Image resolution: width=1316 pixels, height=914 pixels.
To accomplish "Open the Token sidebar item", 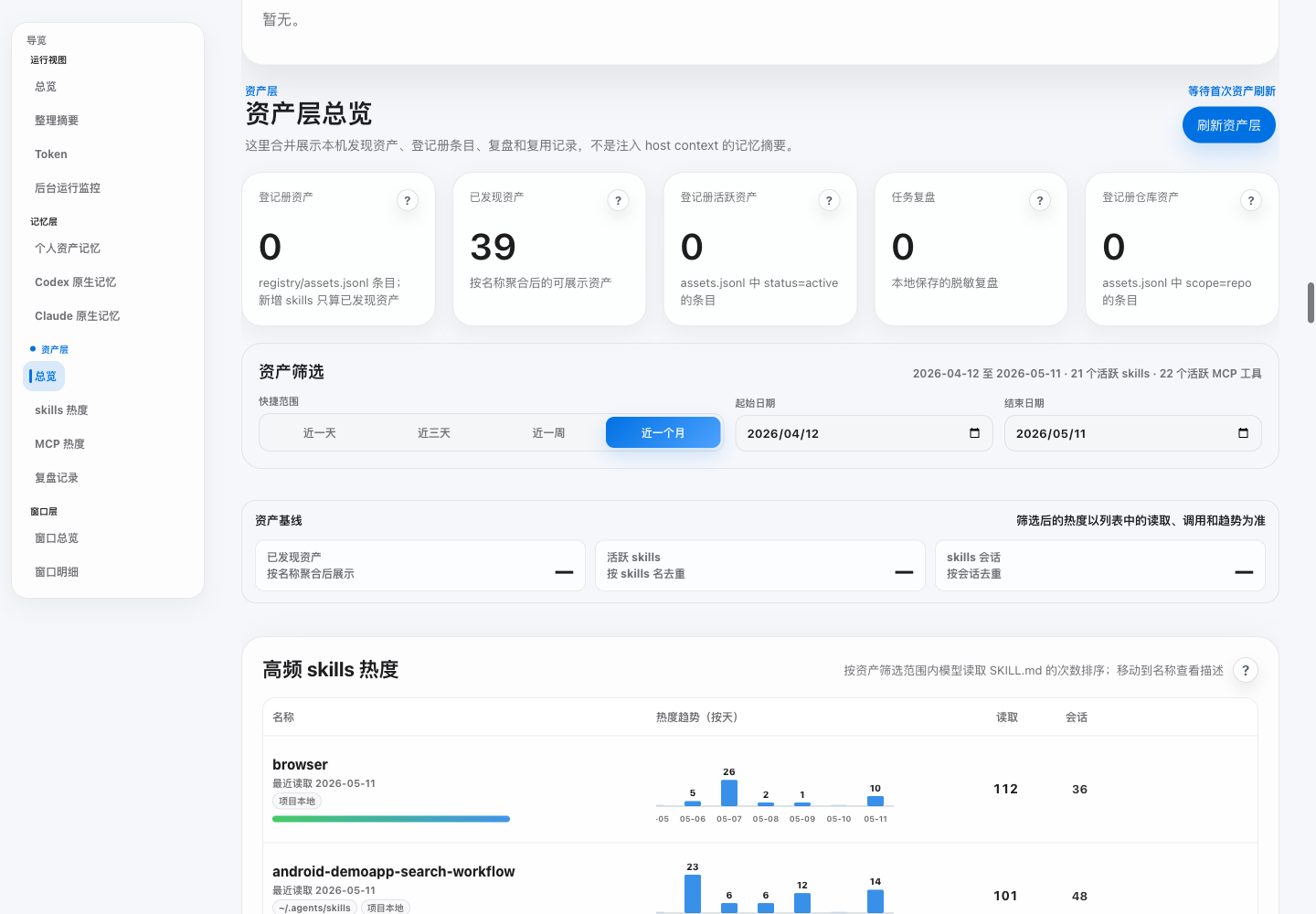I will pyautogui.click(x=51, y=154).
